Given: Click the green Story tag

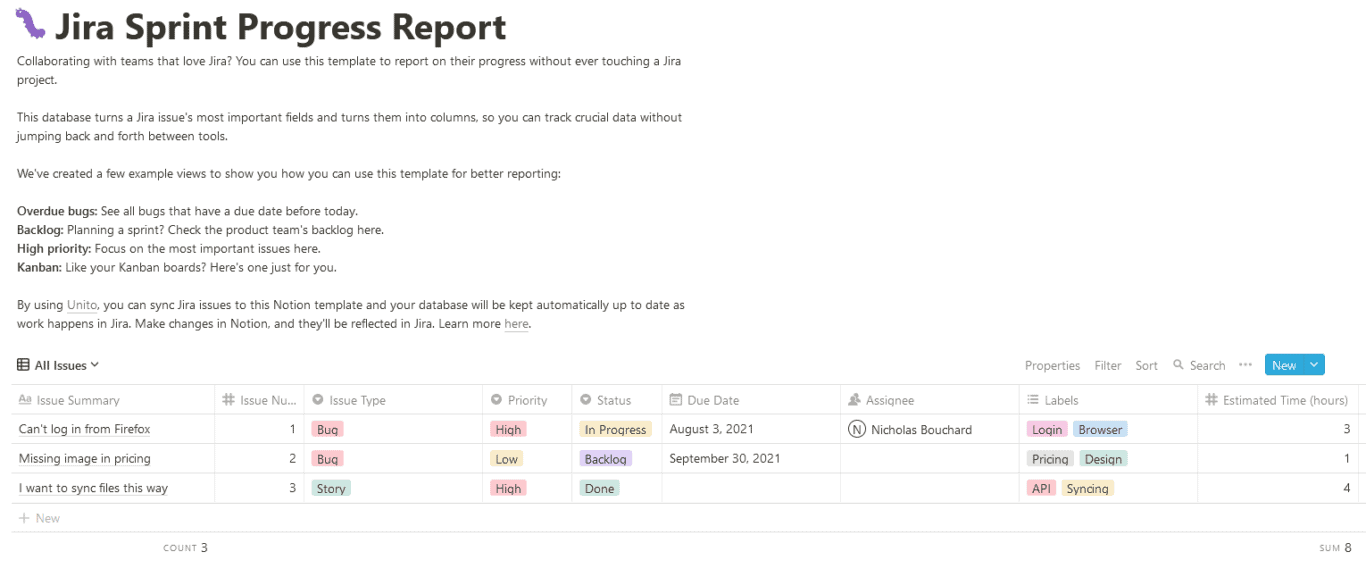Looking at the screenshot, I should [331, 488].
